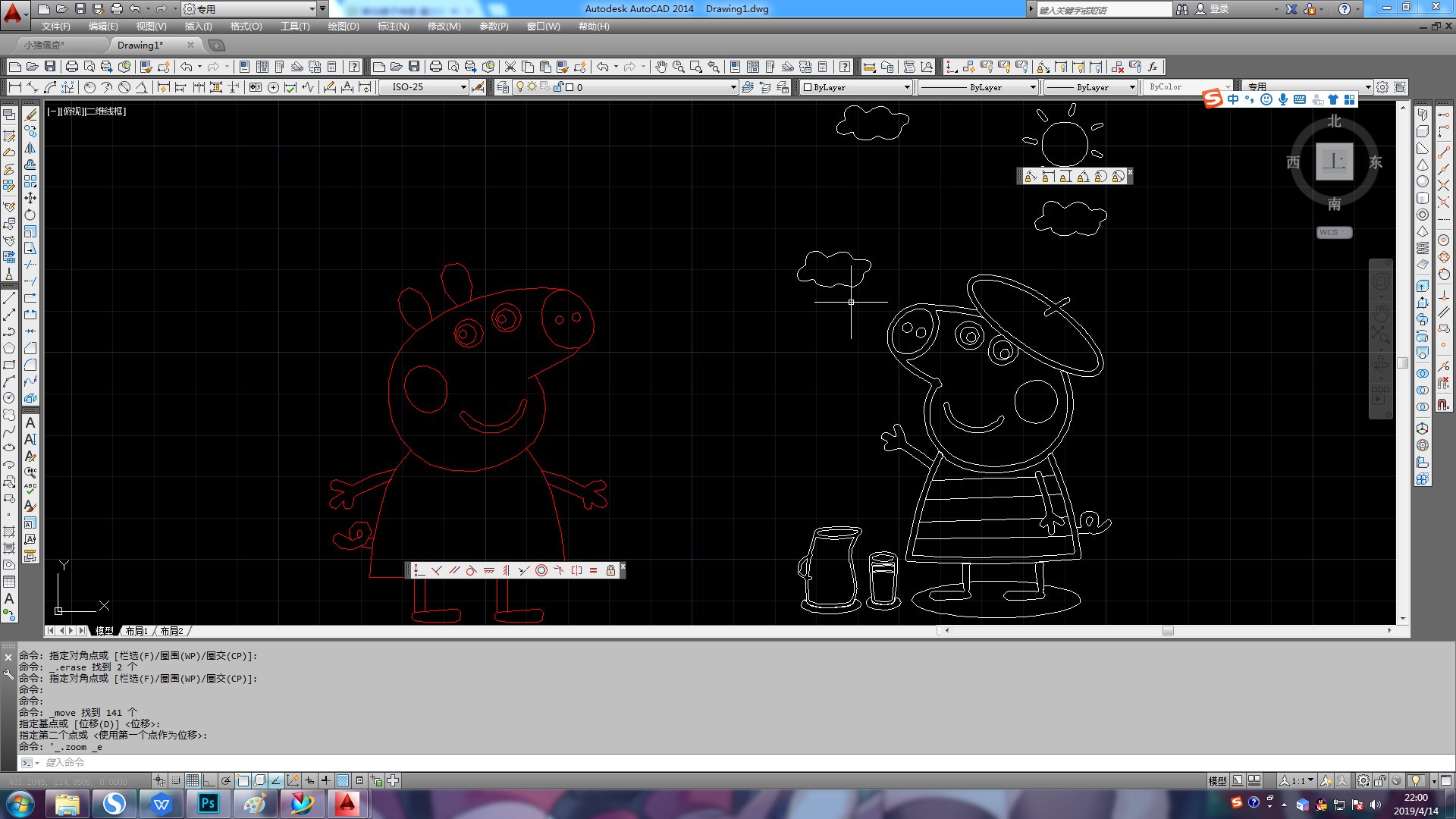Screen dimensions: 1456x819
Task: Open the Layer Properties Manager icon
Action: tap(502, 87)
